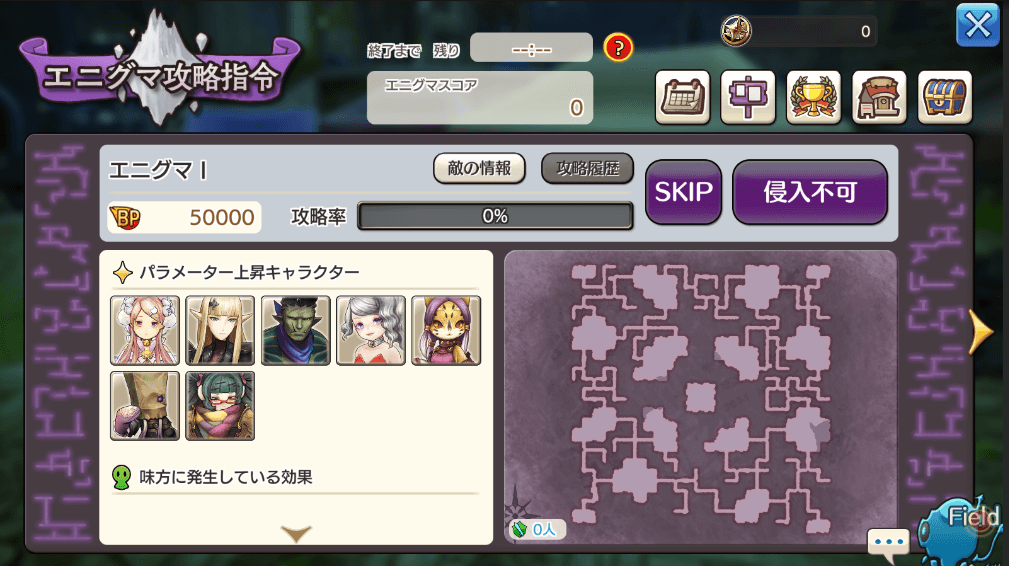Click the 攻略率 progress bar
The image size is (1009, 566).
495,216
